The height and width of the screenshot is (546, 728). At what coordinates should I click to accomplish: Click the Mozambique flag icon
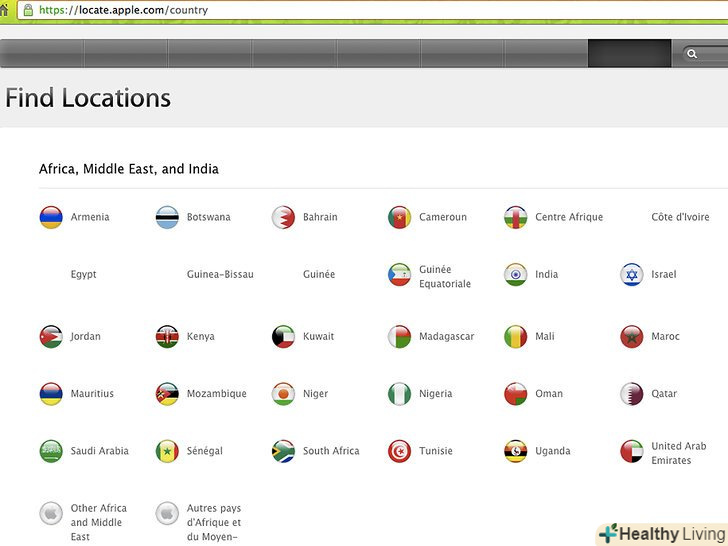point(167,394)
